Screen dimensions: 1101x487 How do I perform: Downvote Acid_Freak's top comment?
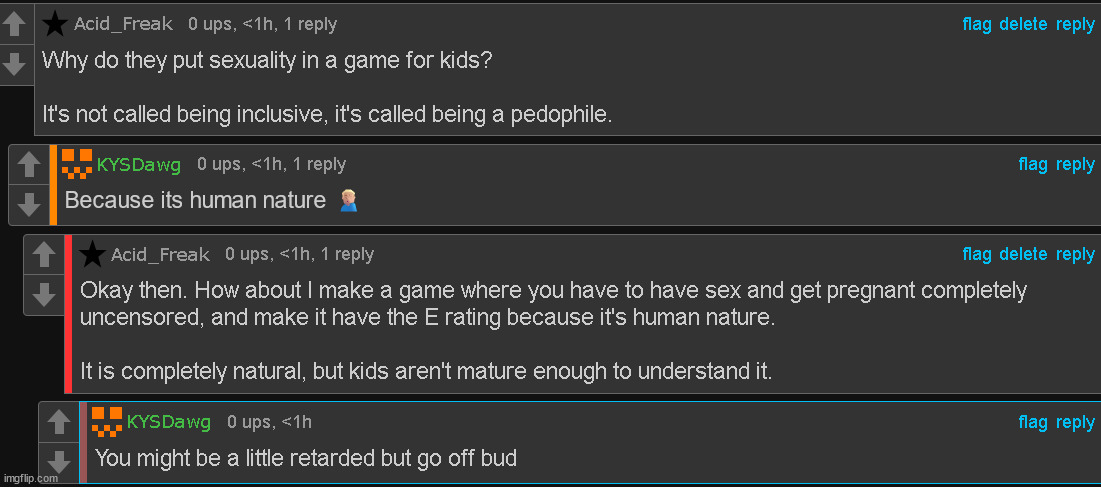[x=14, y=64]
